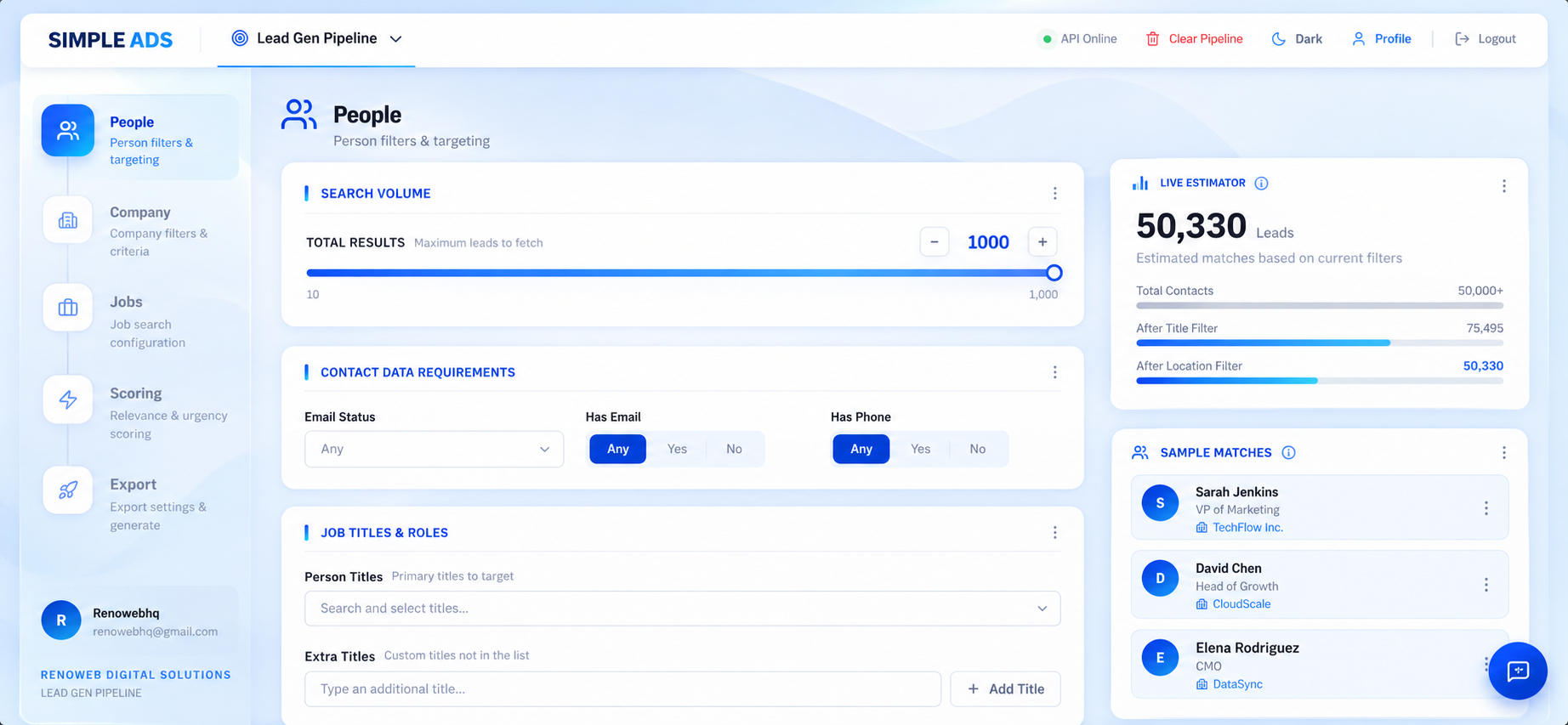Image resolution: width=1568 pixels, height=725 pixels.
Task: Click the Extra Titles input field
Action: tap(622, 689)
